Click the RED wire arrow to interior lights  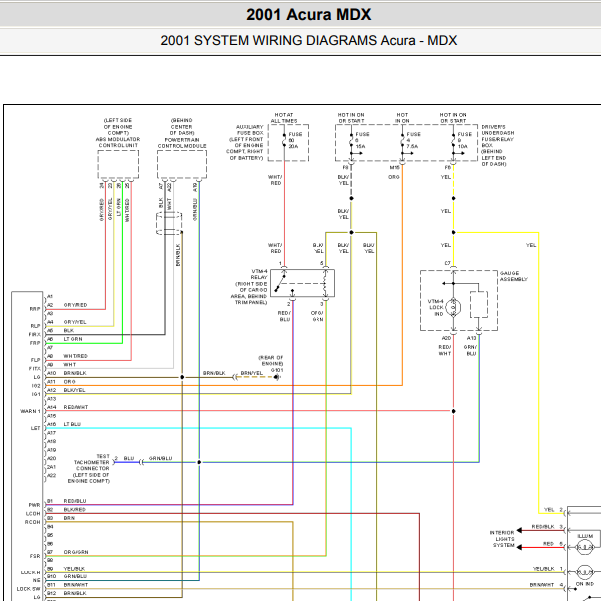(x=519, y=547)
